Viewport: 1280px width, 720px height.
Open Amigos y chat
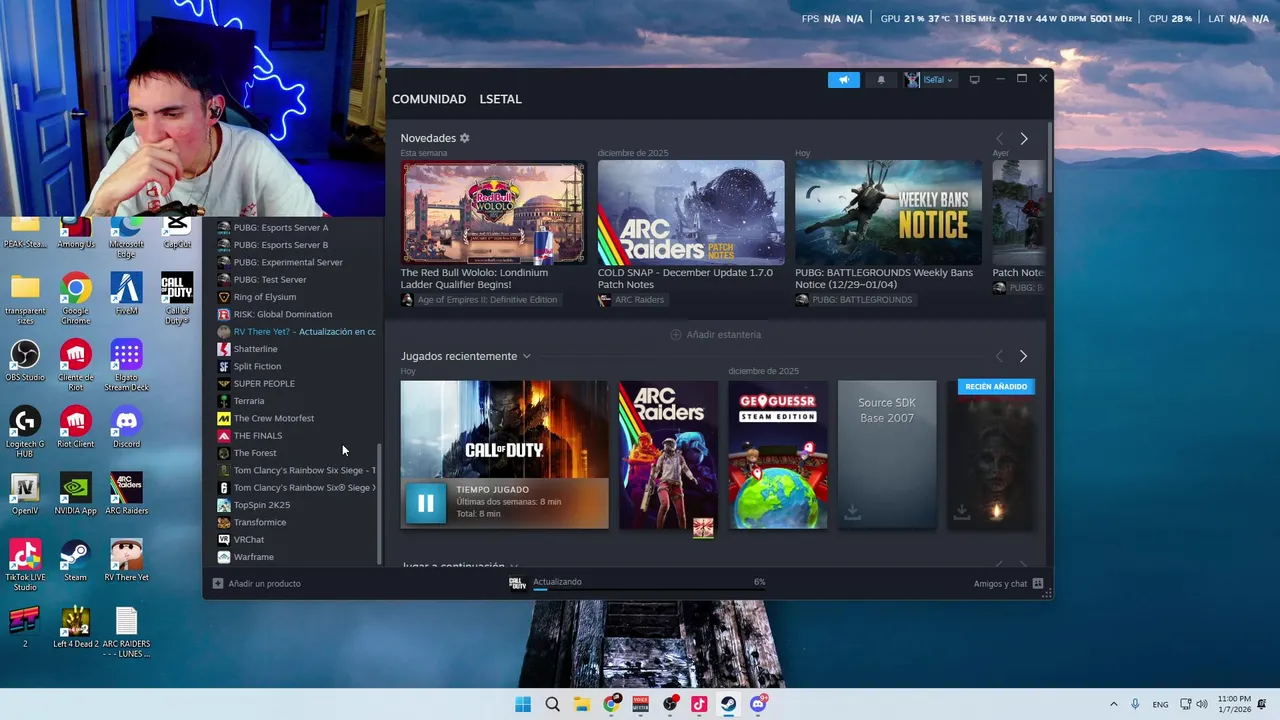coord(1008,584)
